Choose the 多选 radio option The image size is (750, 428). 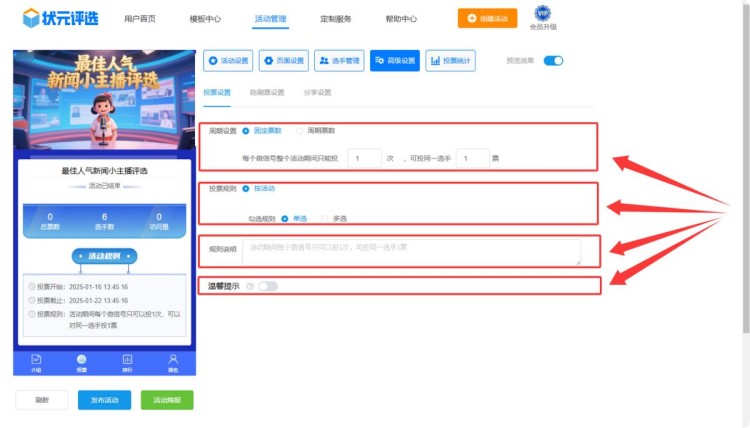tap(325, 218)
